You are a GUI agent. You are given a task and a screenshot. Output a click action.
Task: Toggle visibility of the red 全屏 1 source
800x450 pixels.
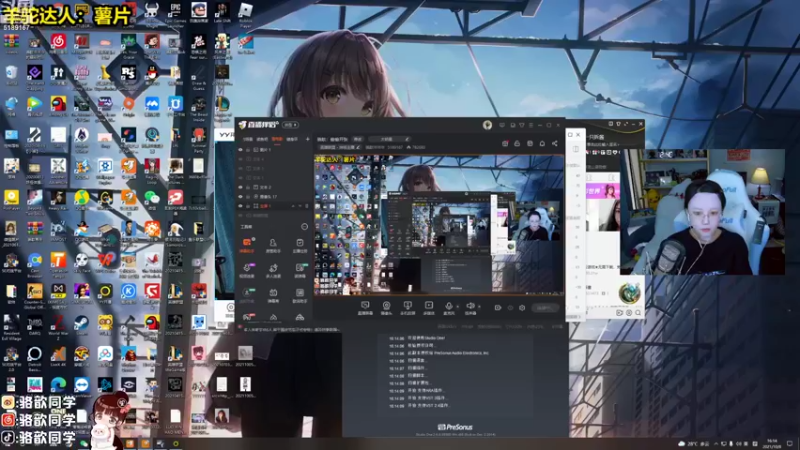[x=240, y=206]
